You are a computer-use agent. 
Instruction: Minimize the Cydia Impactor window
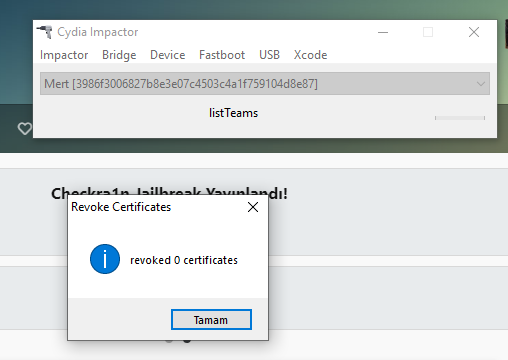point(383,32)
